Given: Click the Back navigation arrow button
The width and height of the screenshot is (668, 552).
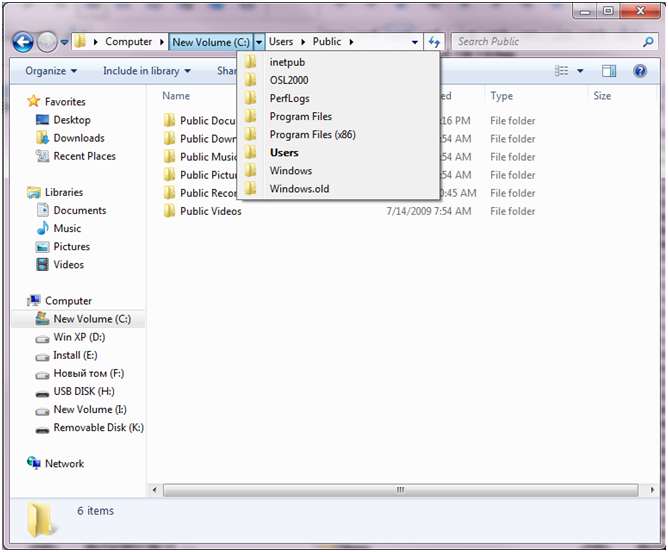Looking at the screenshot, I should (x=23, y=42).
